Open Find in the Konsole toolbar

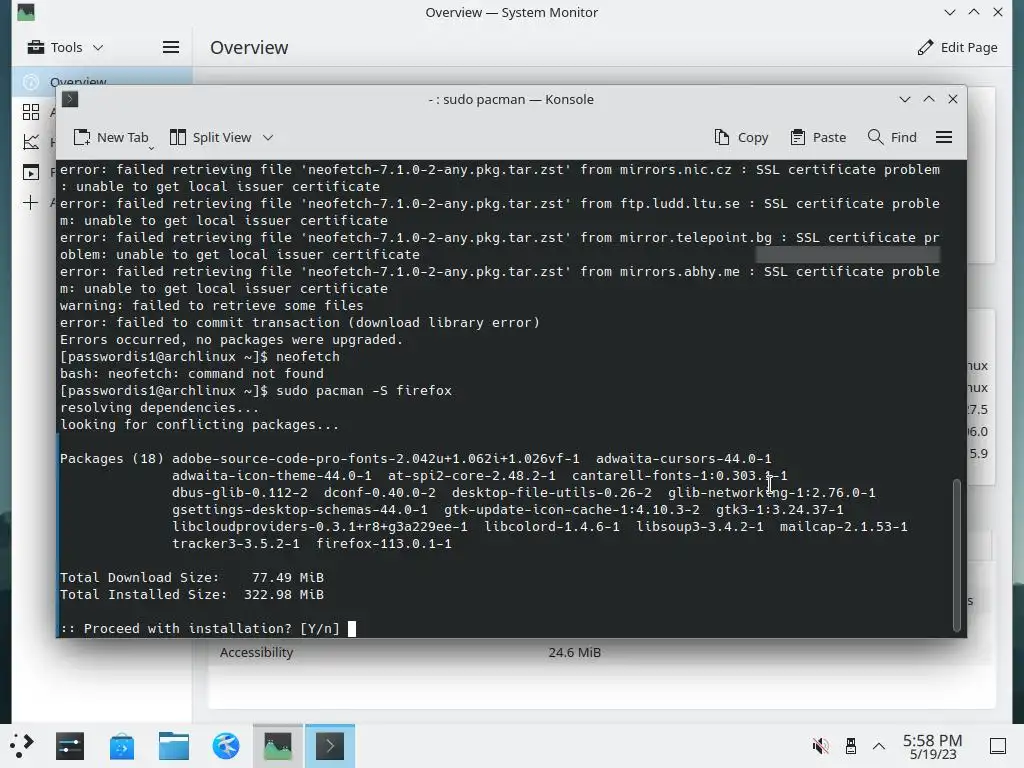(892, 138)
